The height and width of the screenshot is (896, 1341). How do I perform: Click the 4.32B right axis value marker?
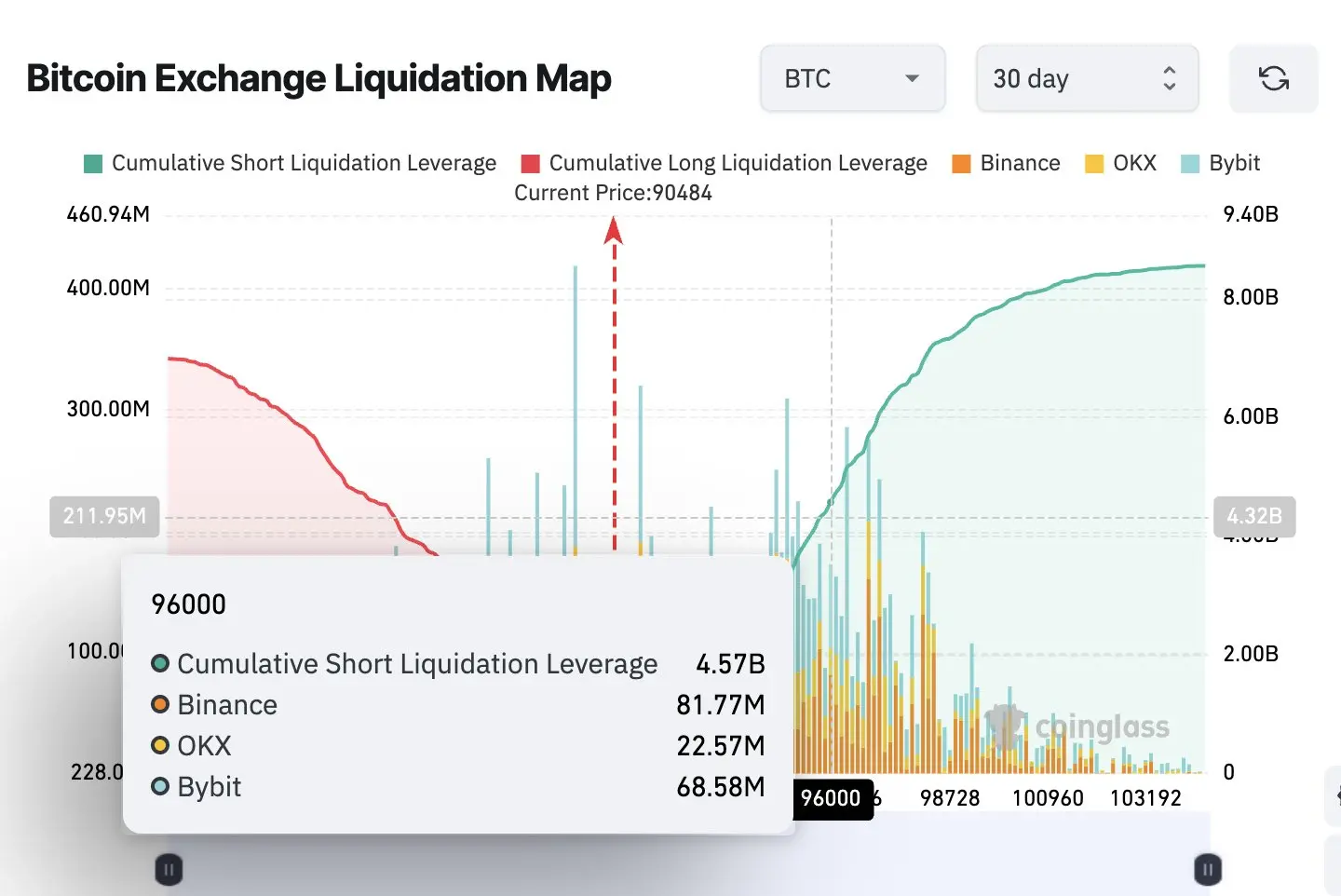click(1254, 516)
